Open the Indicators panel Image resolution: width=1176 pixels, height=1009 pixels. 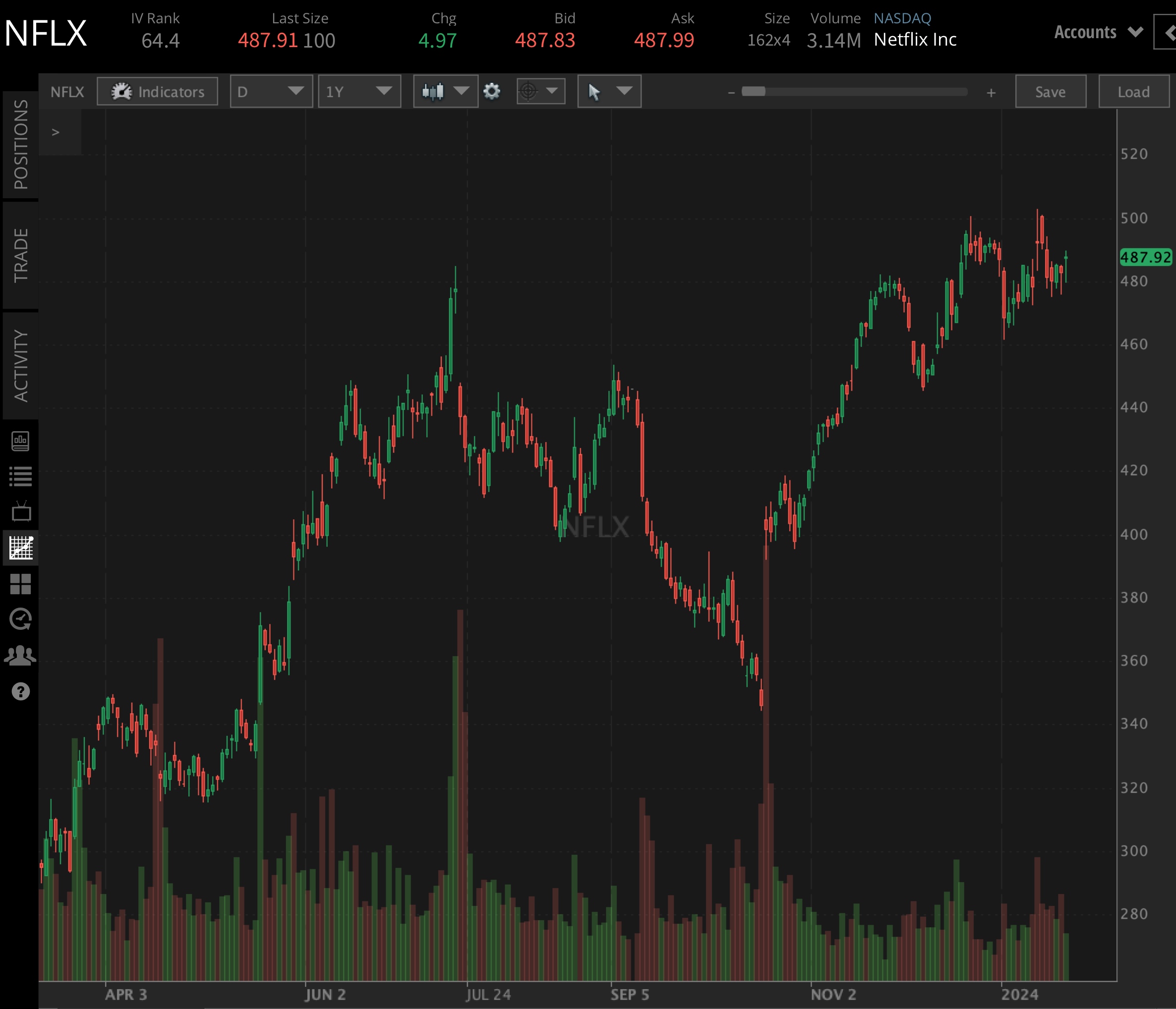click(x=157, y=91)
